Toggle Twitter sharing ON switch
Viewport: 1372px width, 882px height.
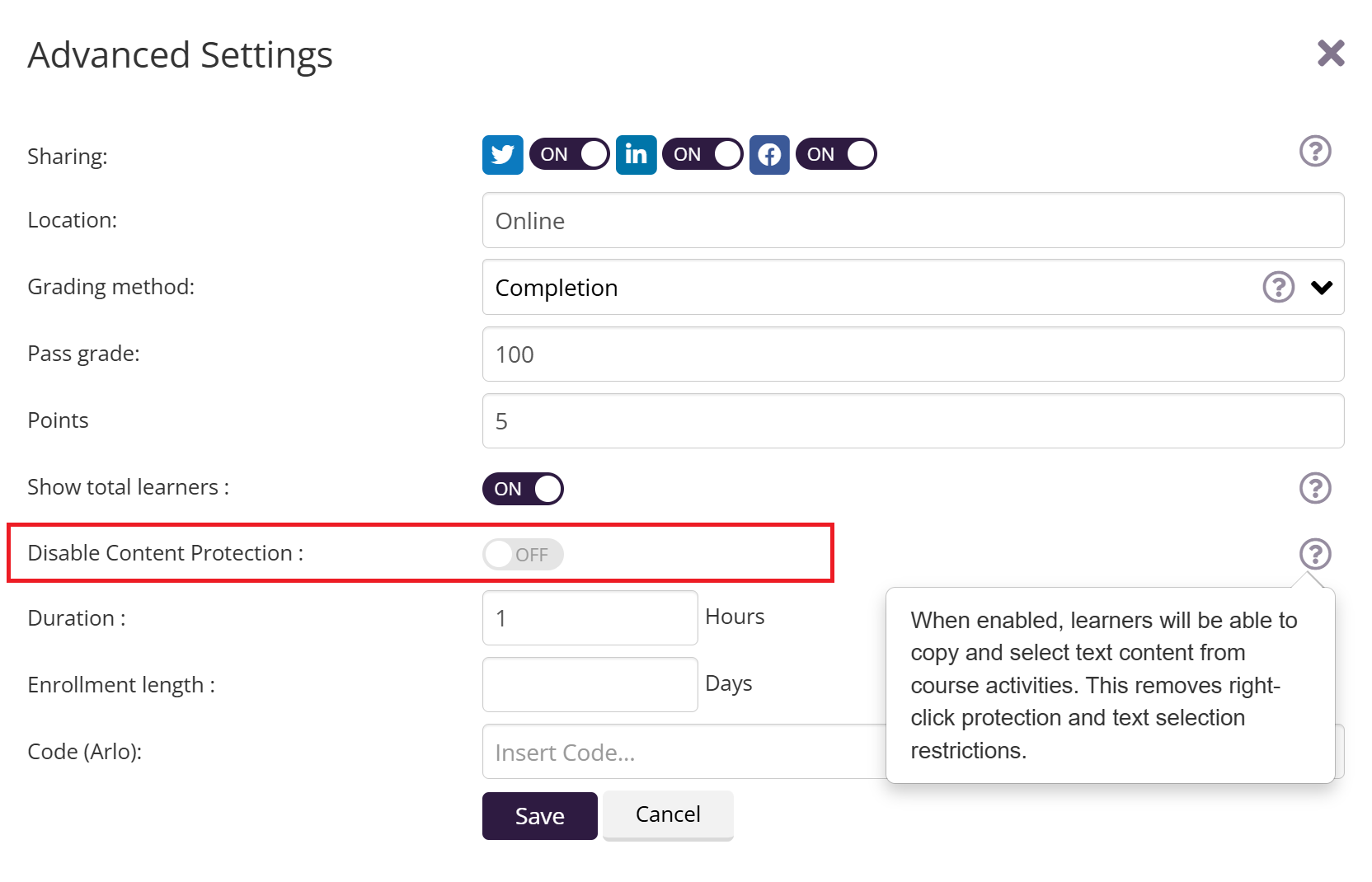[570, 155]
